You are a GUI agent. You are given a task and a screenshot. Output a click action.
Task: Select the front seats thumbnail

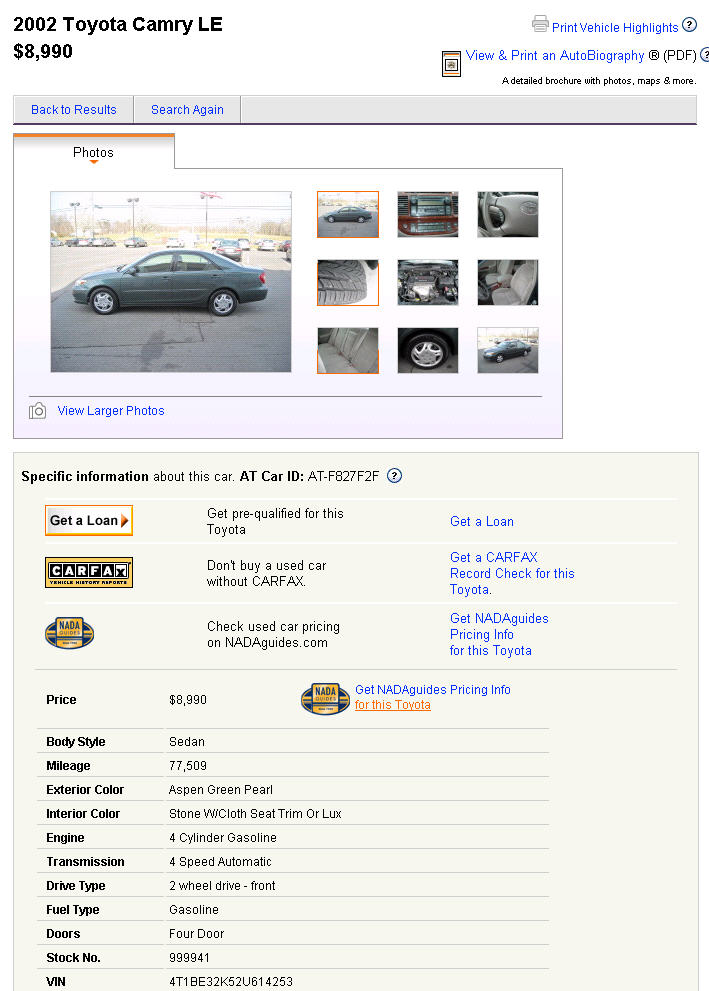coord(508,283)
